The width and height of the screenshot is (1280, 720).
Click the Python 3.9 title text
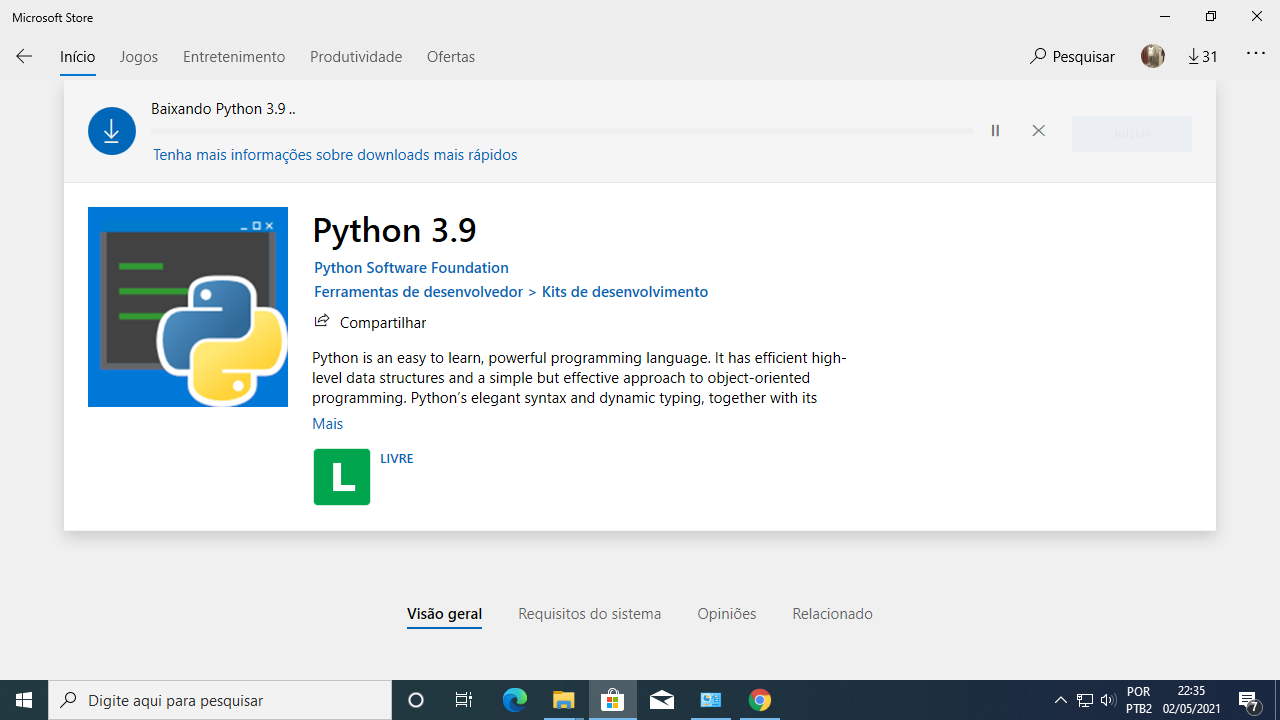click(395, 230)
